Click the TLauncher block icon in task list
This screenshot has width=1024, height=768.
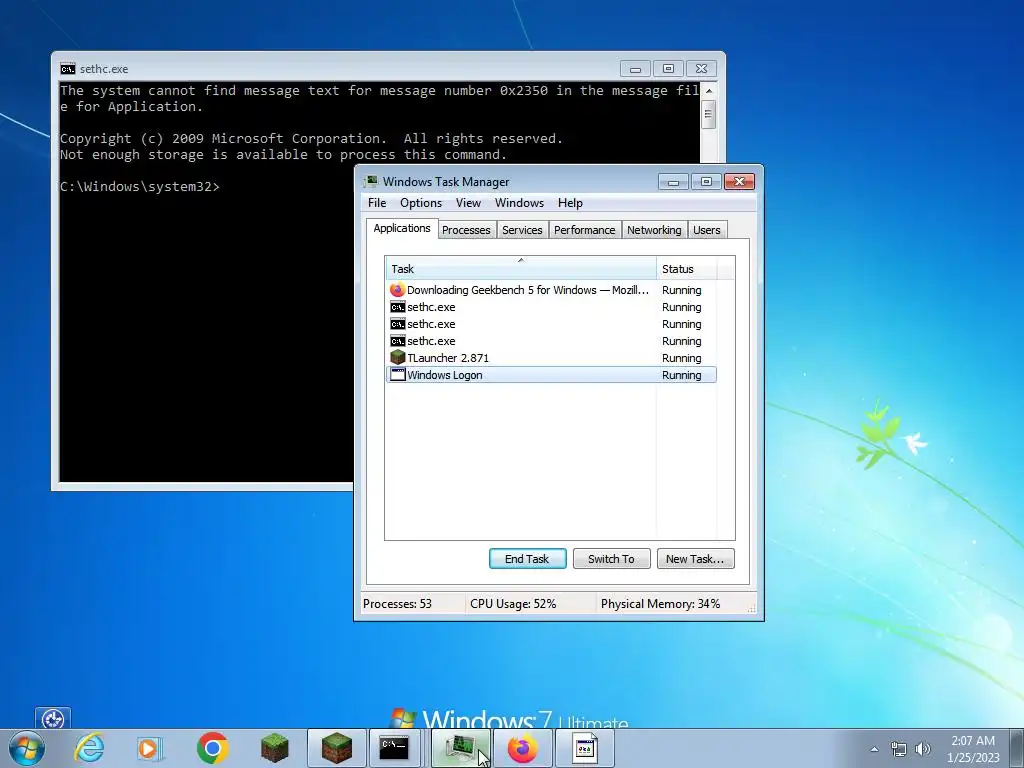[397, 358]
